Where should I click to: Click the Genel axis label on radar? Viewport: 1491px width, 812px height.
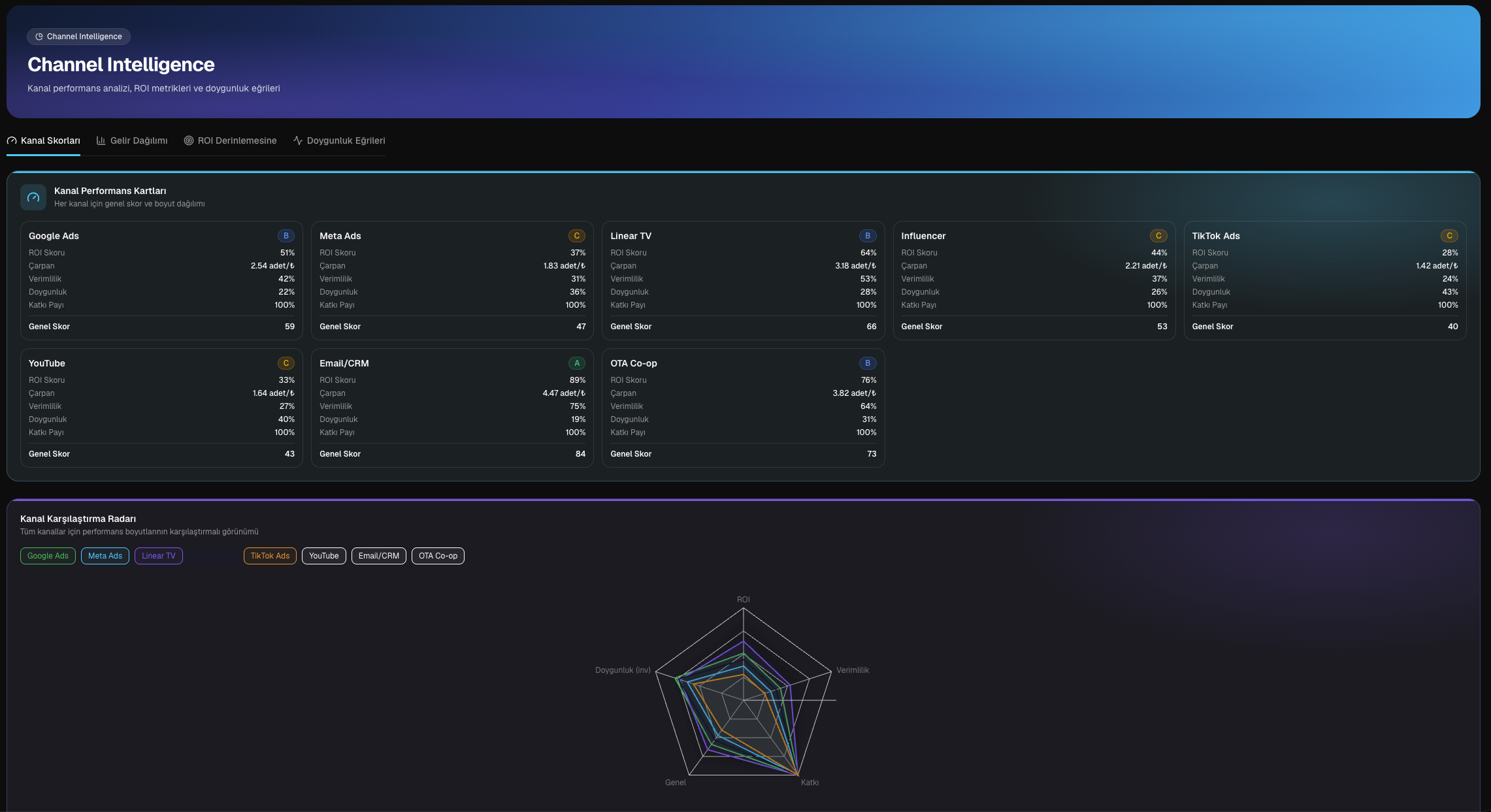click(x=676, y=783)
